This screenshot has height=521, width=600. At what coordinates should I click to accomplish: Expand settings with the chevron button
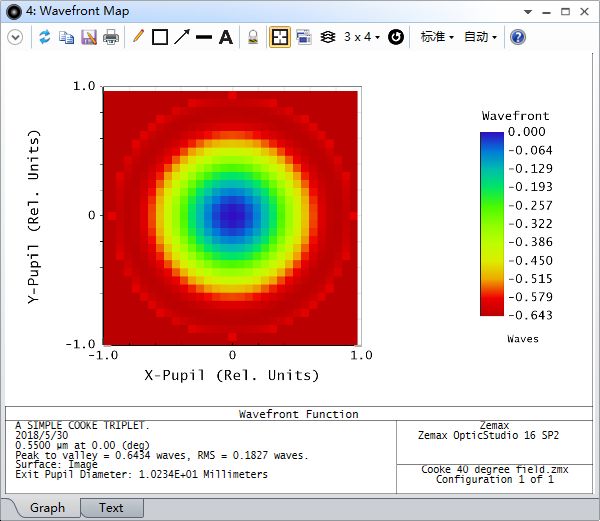point(15,37)
